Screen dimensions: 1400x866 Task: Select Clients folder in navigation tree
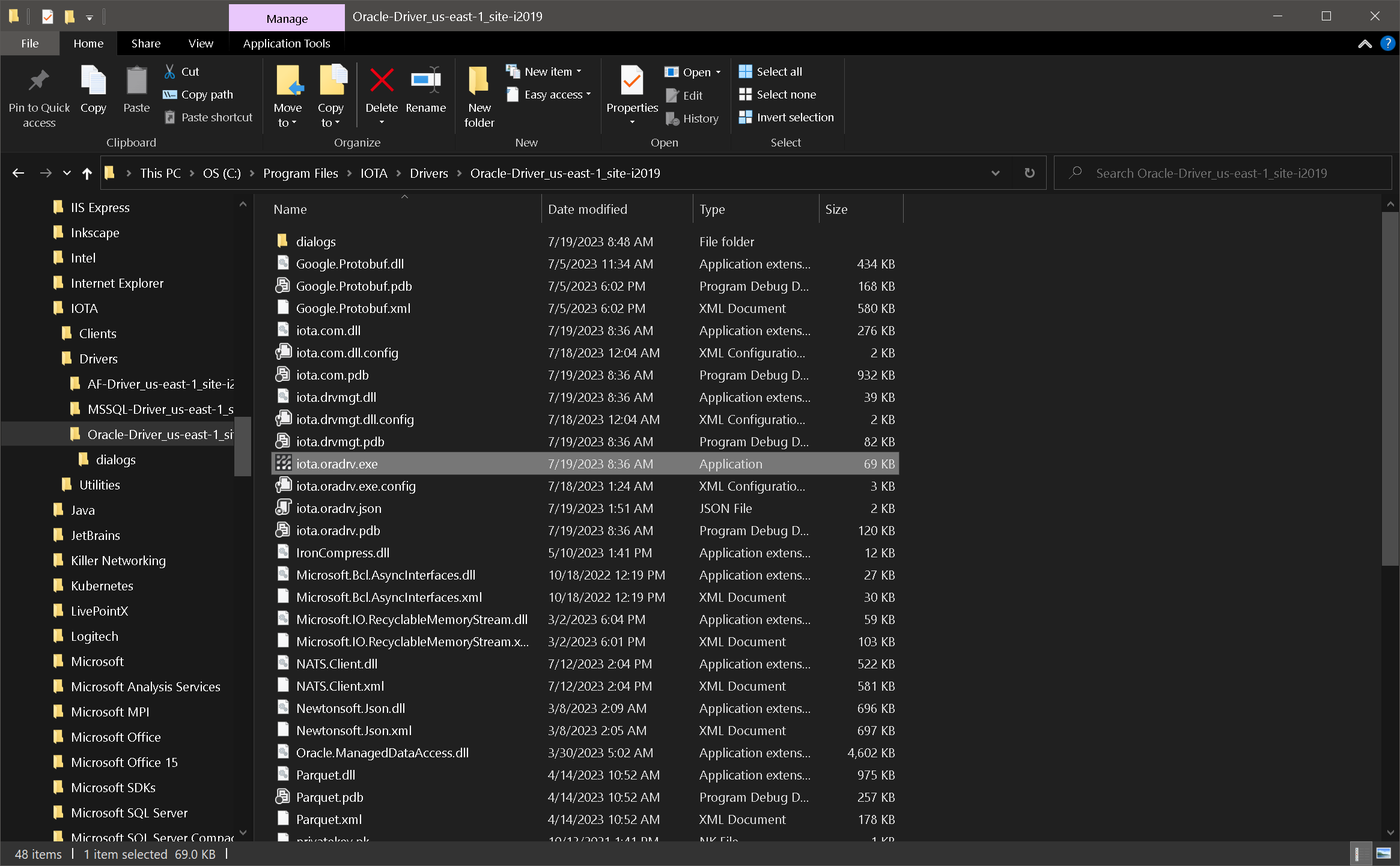point(97,333)
